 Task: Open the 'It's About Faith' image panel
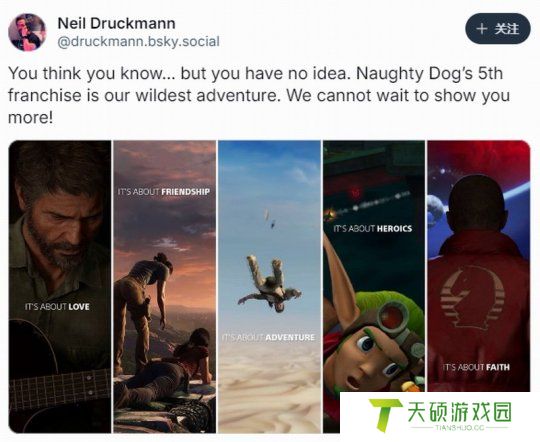pyautogui.click(x=479, y=266)
